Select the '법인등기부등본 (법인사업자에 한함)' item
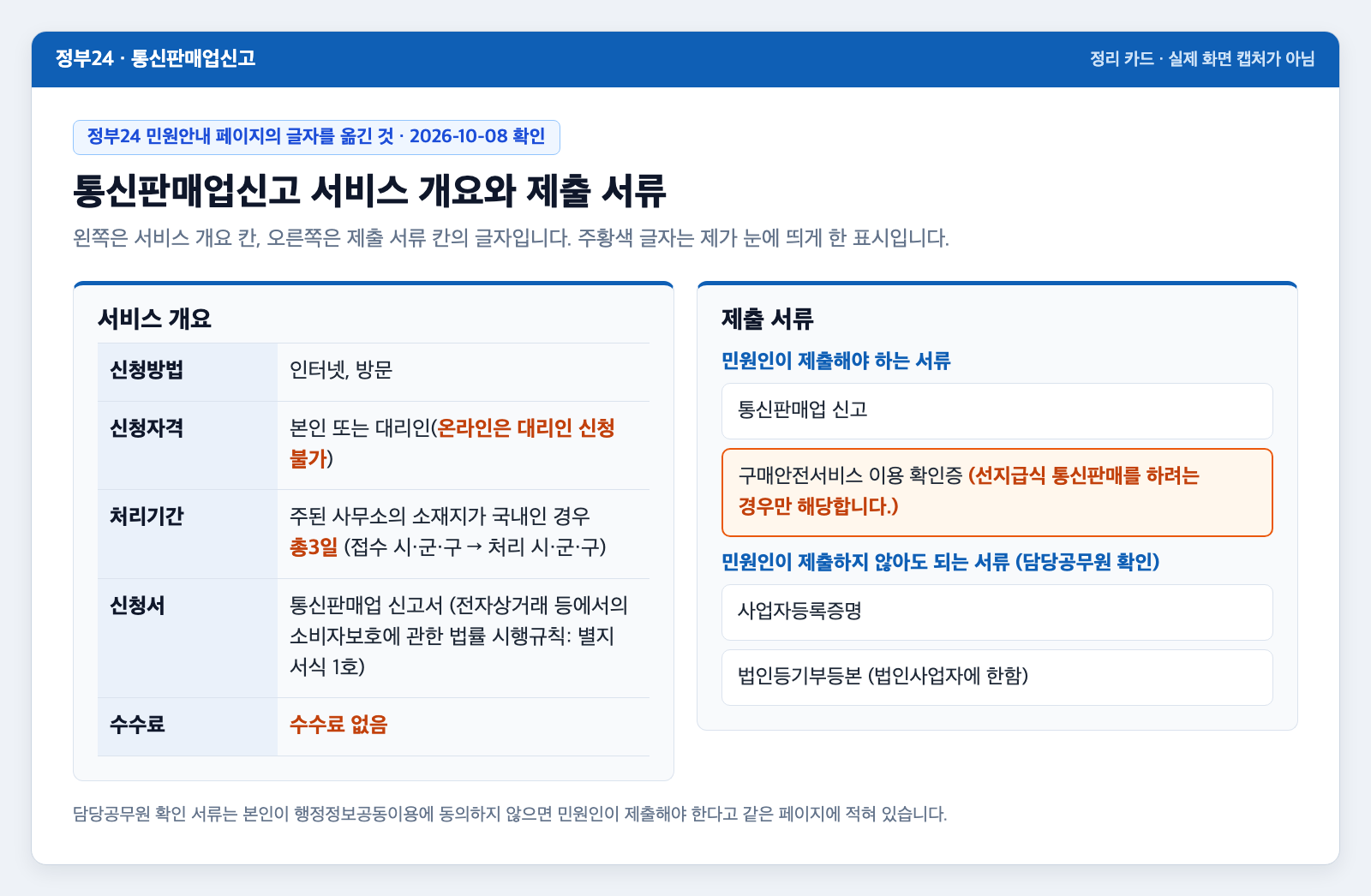The height and width of the screenshot is (896, 1371). (997, 678)
